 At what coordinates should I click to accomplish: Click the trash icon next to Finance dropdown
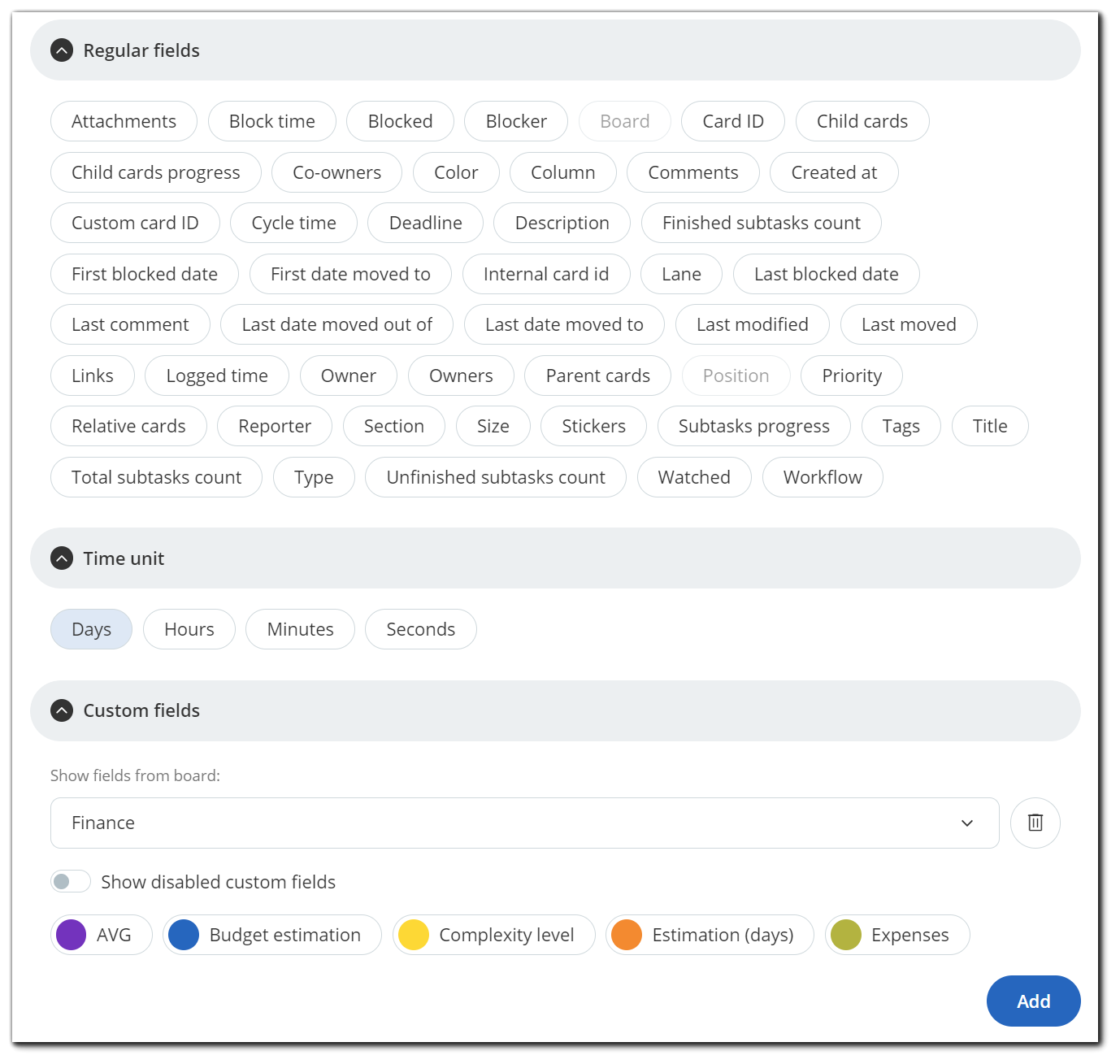(x=1035, y=823)
